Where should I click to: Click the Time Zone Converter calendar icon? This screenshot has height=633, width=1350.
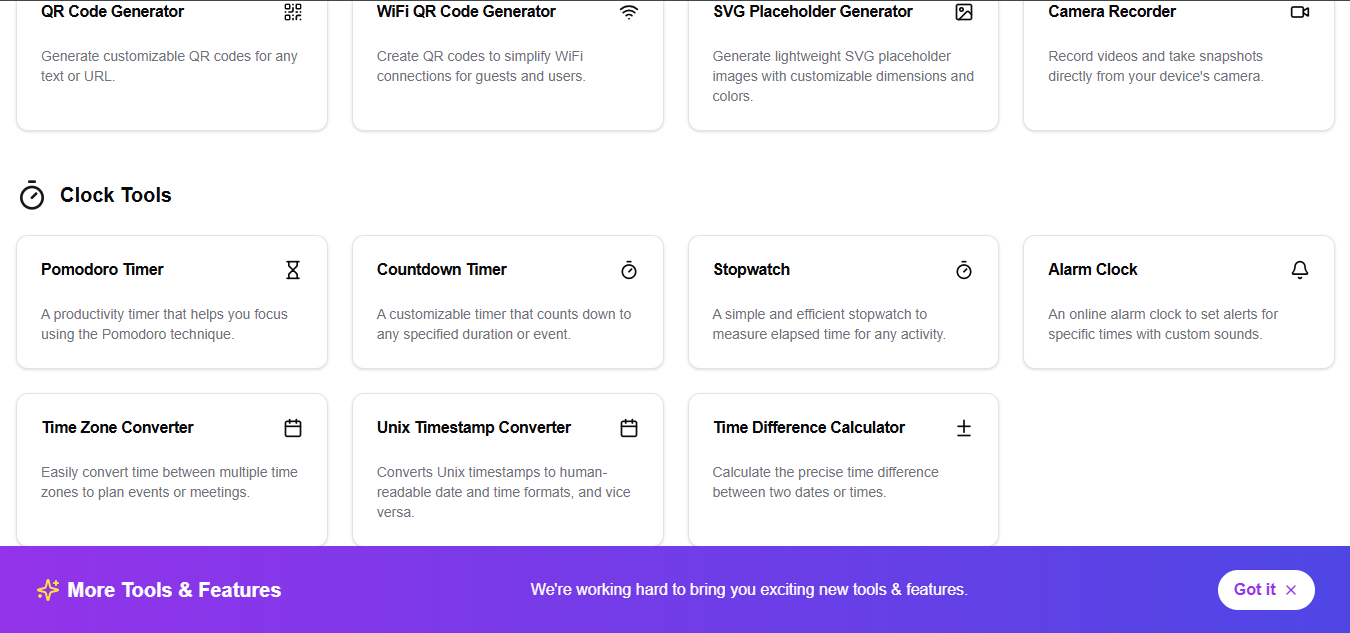(292, 428)
